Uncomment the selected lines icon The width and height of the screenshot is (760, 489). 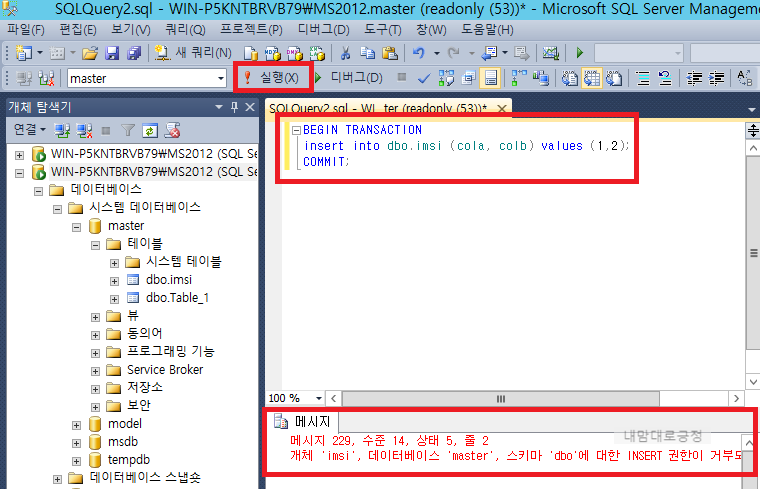coord(665,78)
